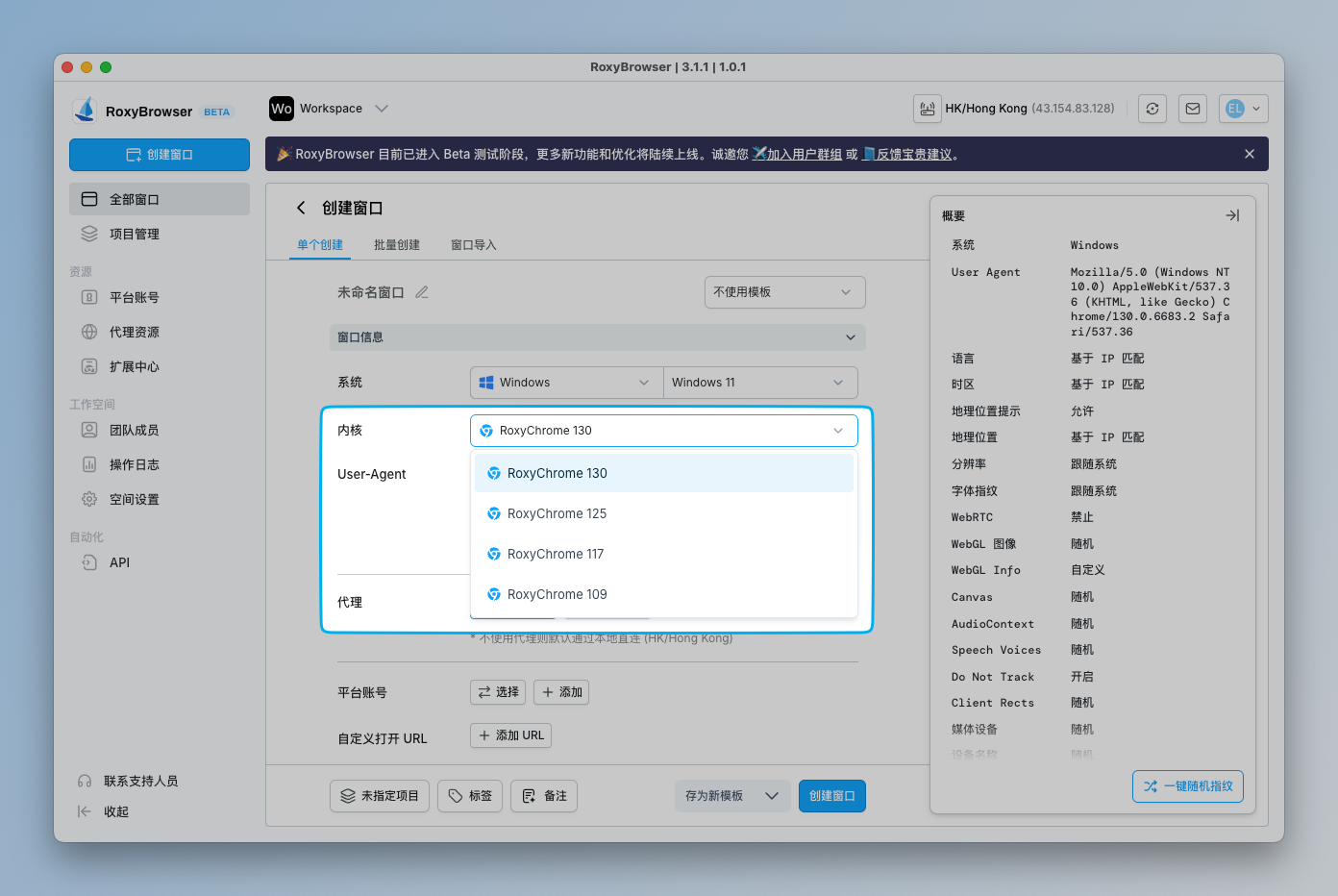Click the 备注 note button
Screen dimensions: 1338x896
point(544,796)
